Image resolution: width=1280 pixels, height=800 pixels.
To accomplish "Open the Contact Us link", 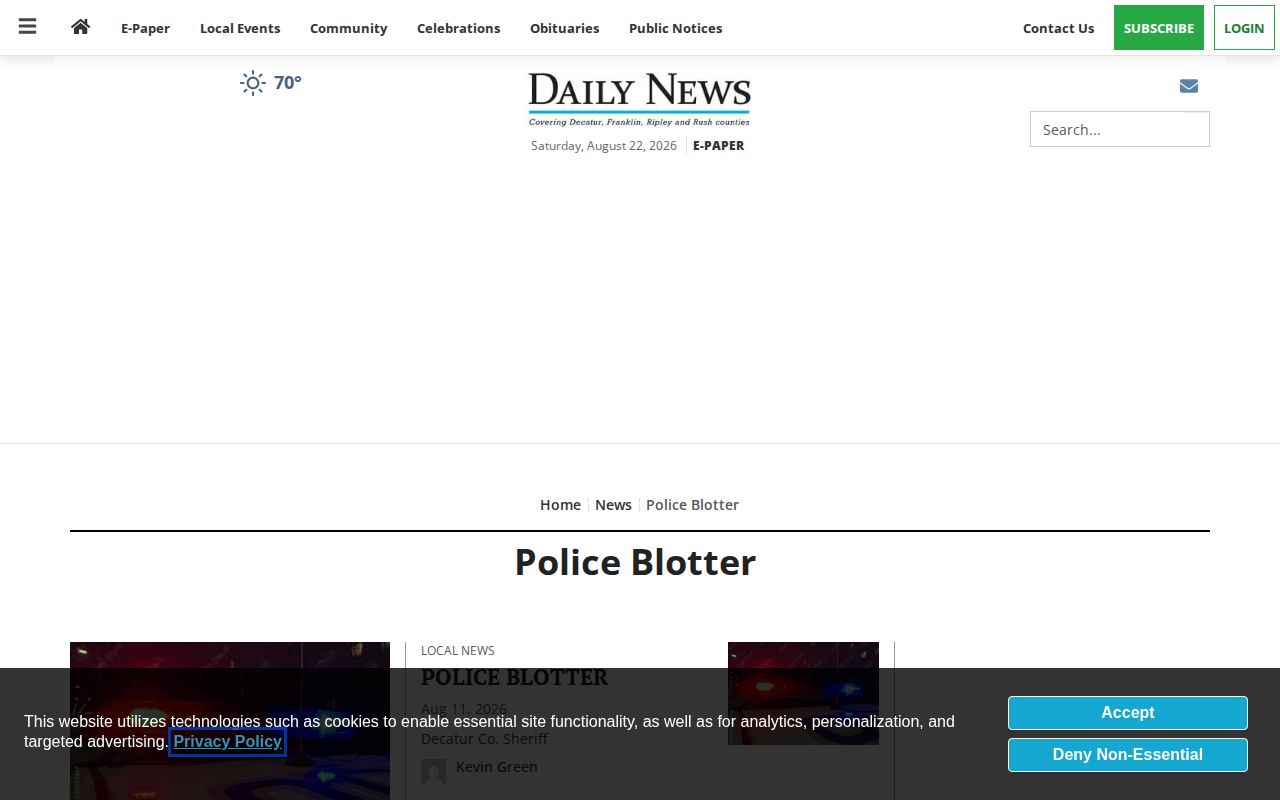I will 1058,28.
